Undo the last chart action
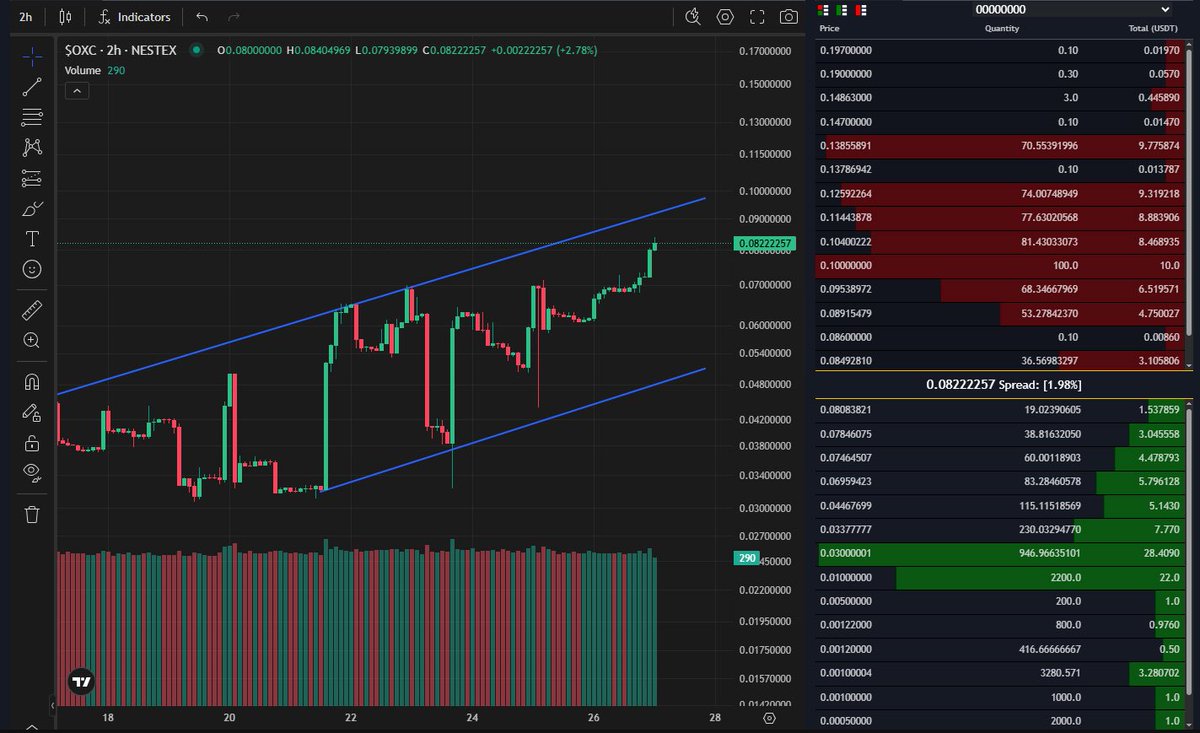 point(202,17)
